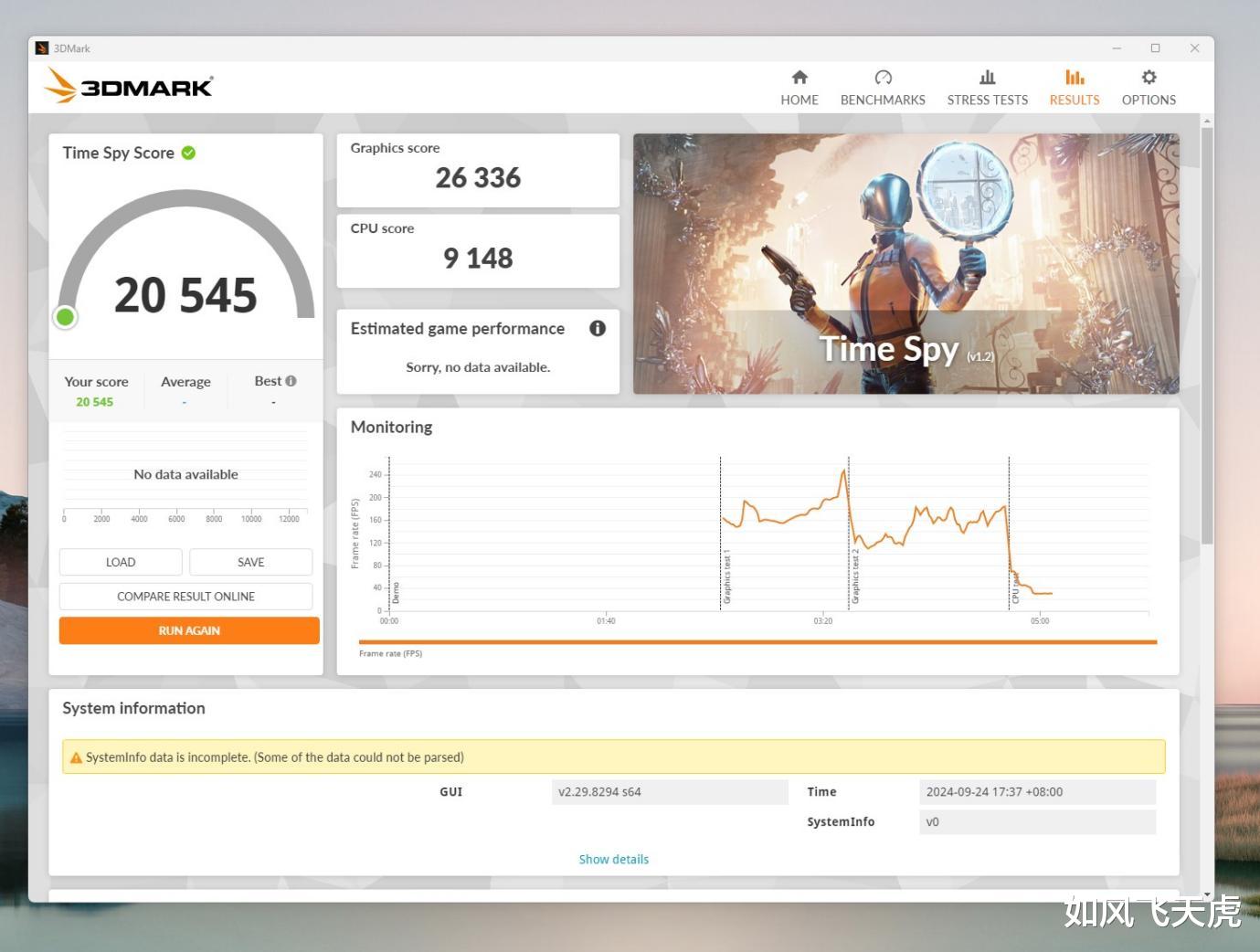
Task: Click the Graphics test 1 marker in chart
Action: (x=727, y=576)
